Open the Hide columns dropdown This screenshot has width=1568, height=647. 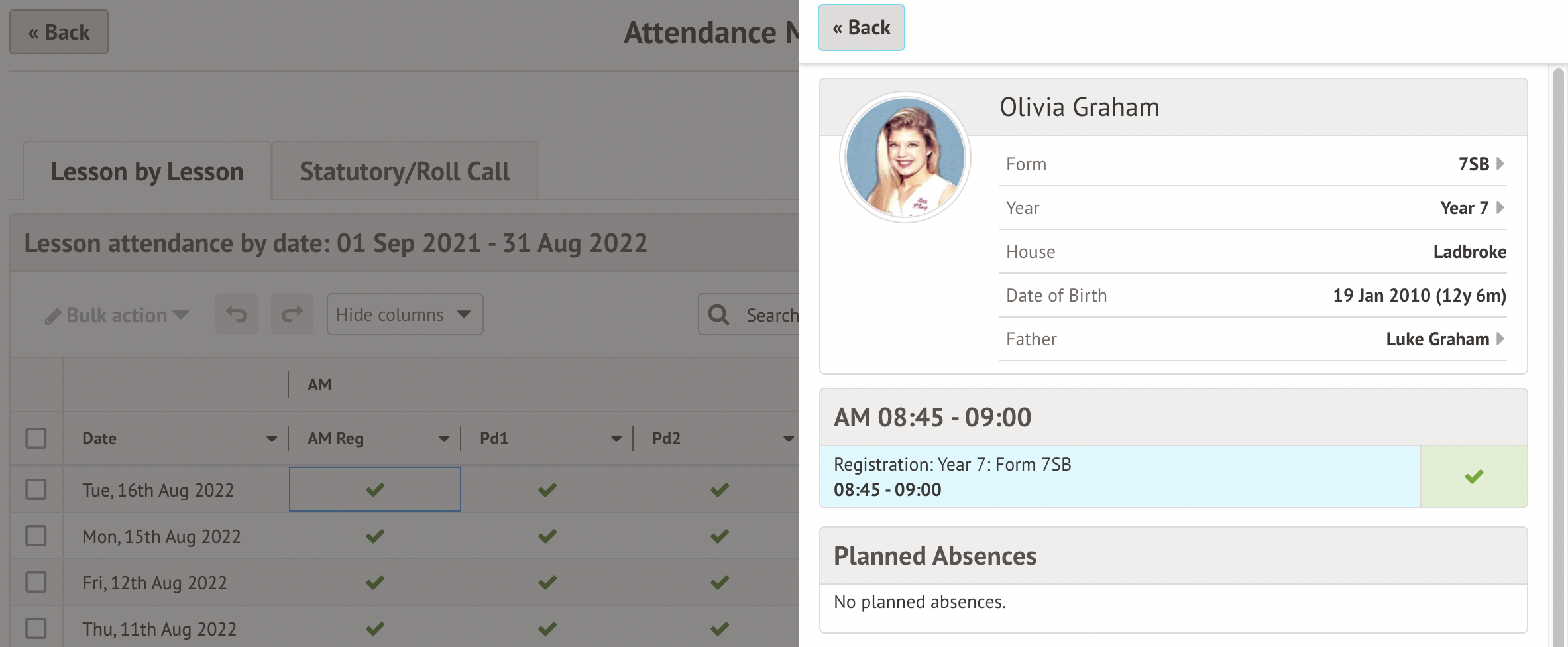tap(404, 314)
